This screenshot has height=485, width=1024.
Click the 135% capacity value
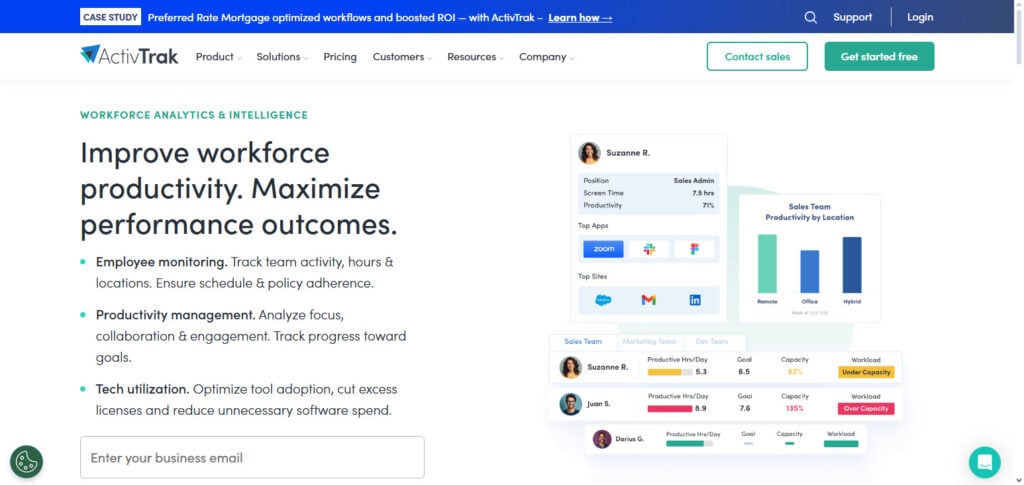[794, 408]
